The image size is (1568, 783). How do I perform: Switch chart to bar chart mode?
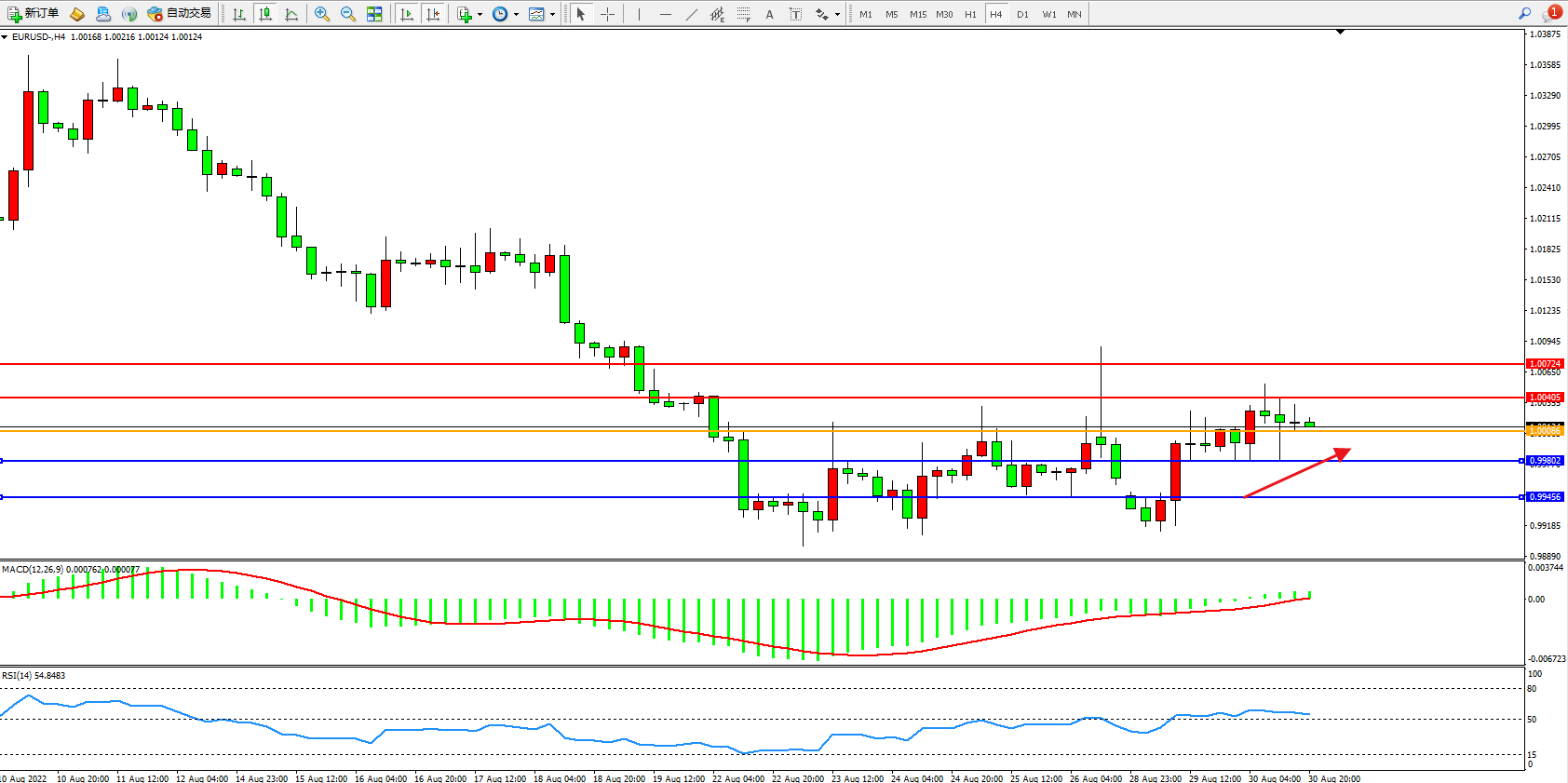[x=239, y=14]
